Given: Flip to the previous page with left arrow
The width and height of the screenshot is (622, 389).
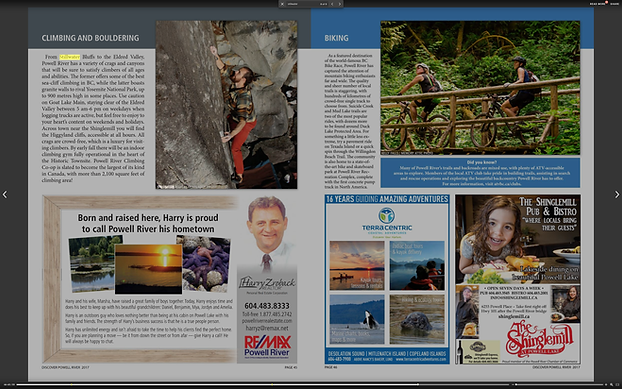Looking at the screenshot, I should pos(5,194).
